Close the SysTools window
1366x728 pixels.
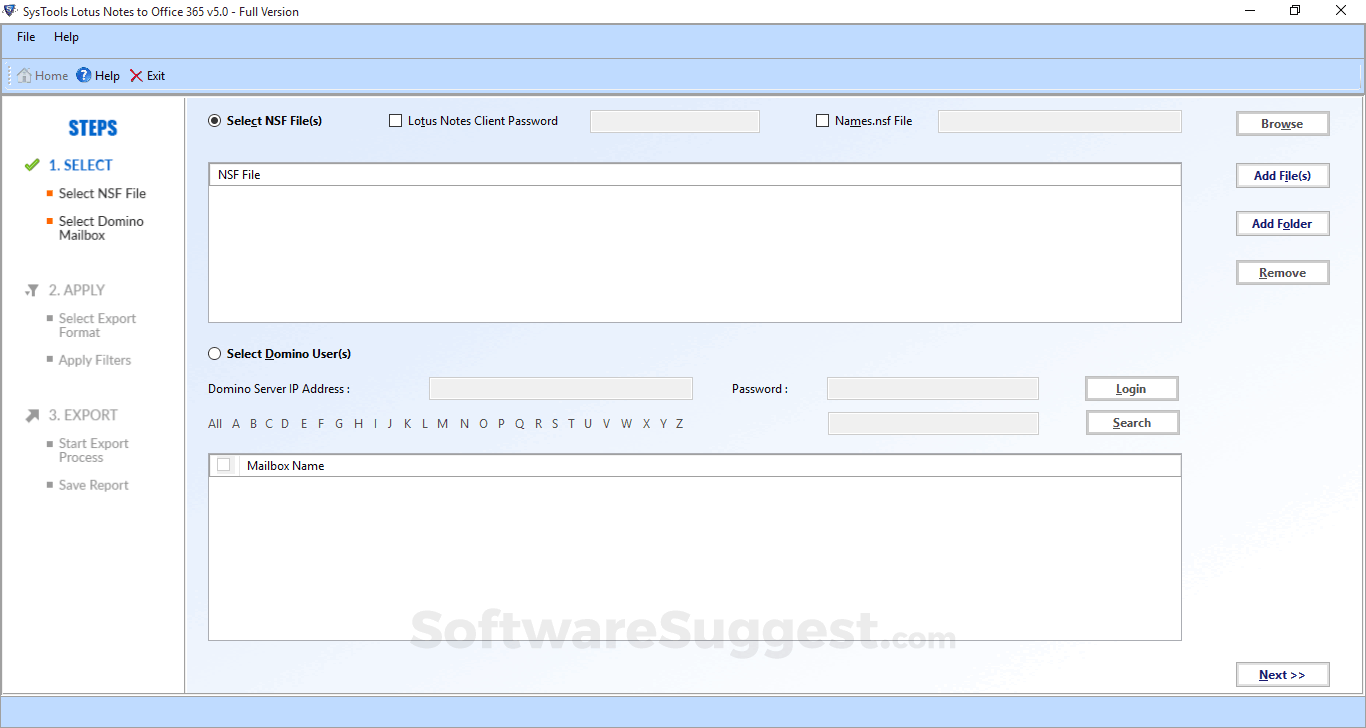tap(1341, 11)
